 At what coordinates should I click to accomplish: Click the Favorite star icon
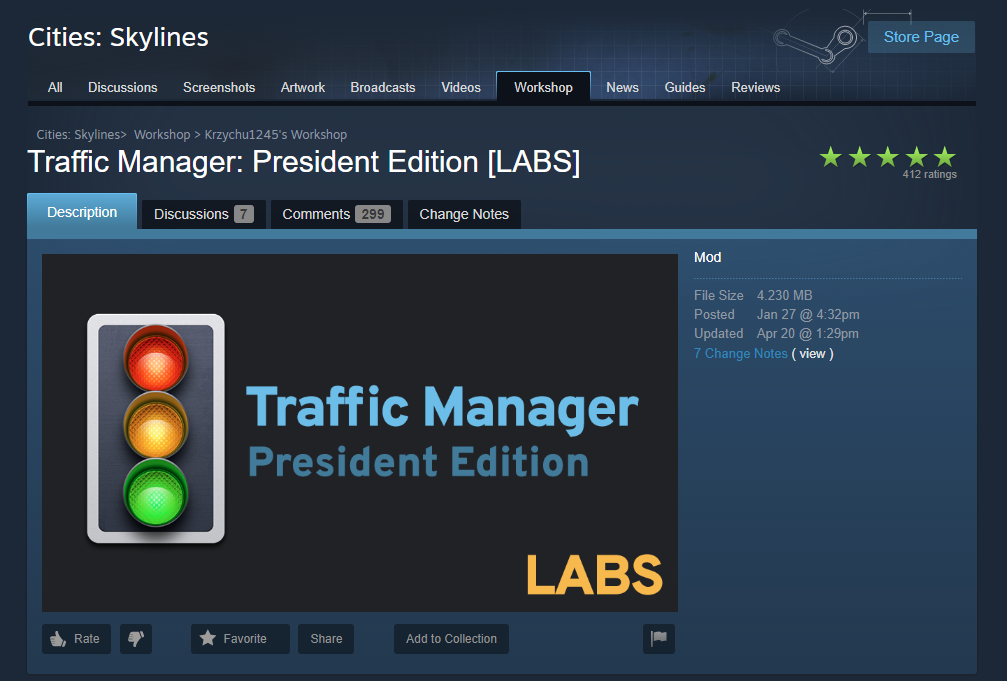(207, 638)
